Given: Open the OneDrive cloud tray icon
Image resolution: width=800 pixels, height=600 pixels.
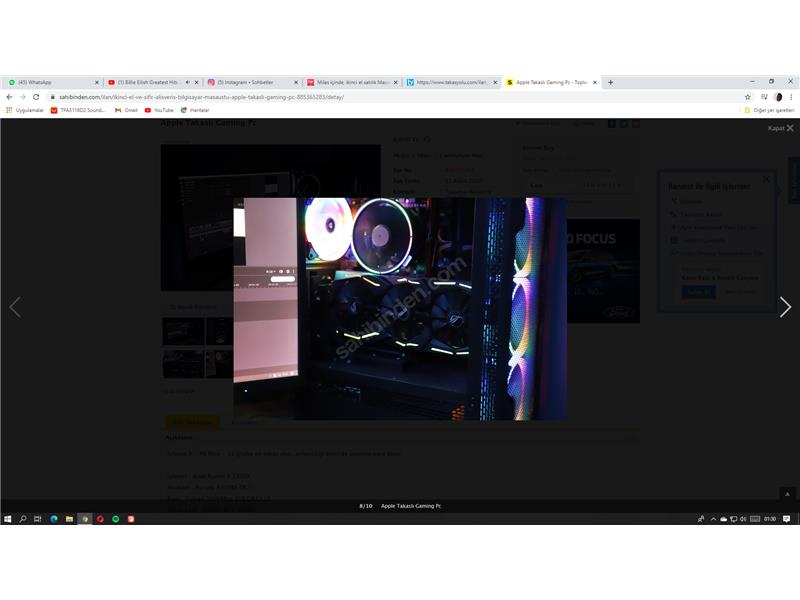Looking at the screenshot, I should 723,519.
